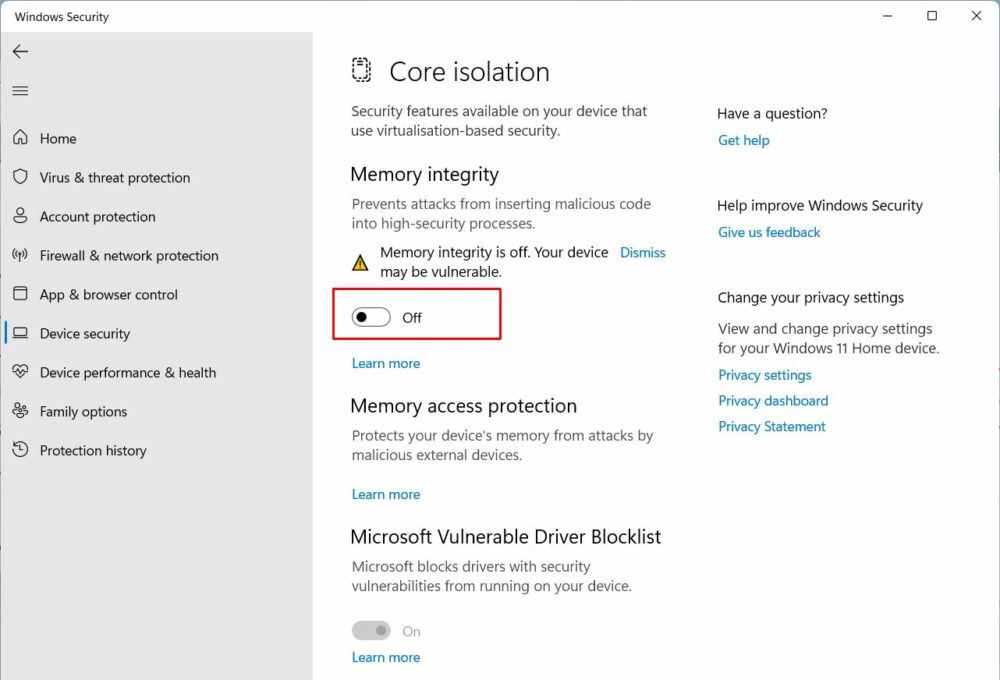Viewport: 1000px width, 680px height.
Task: Click the Protection history clock icon
Action: [x=20, y=450]
